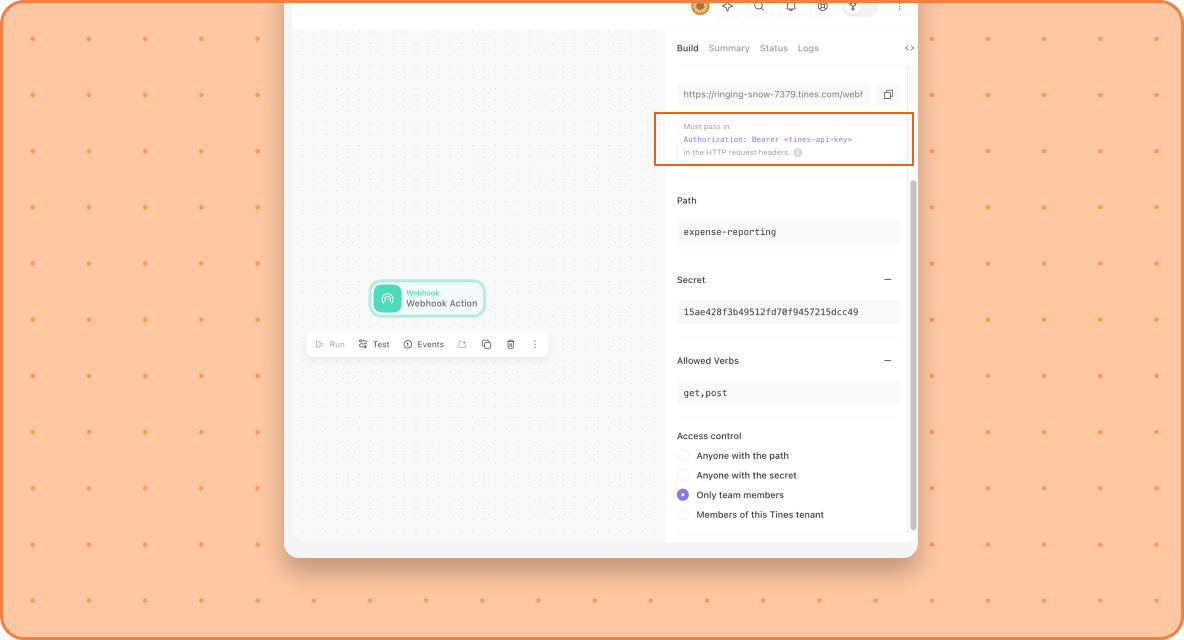This screenshot has height=640, width=1184.
Task: Switch to the Logs tab
Action: tap(808, 48)
